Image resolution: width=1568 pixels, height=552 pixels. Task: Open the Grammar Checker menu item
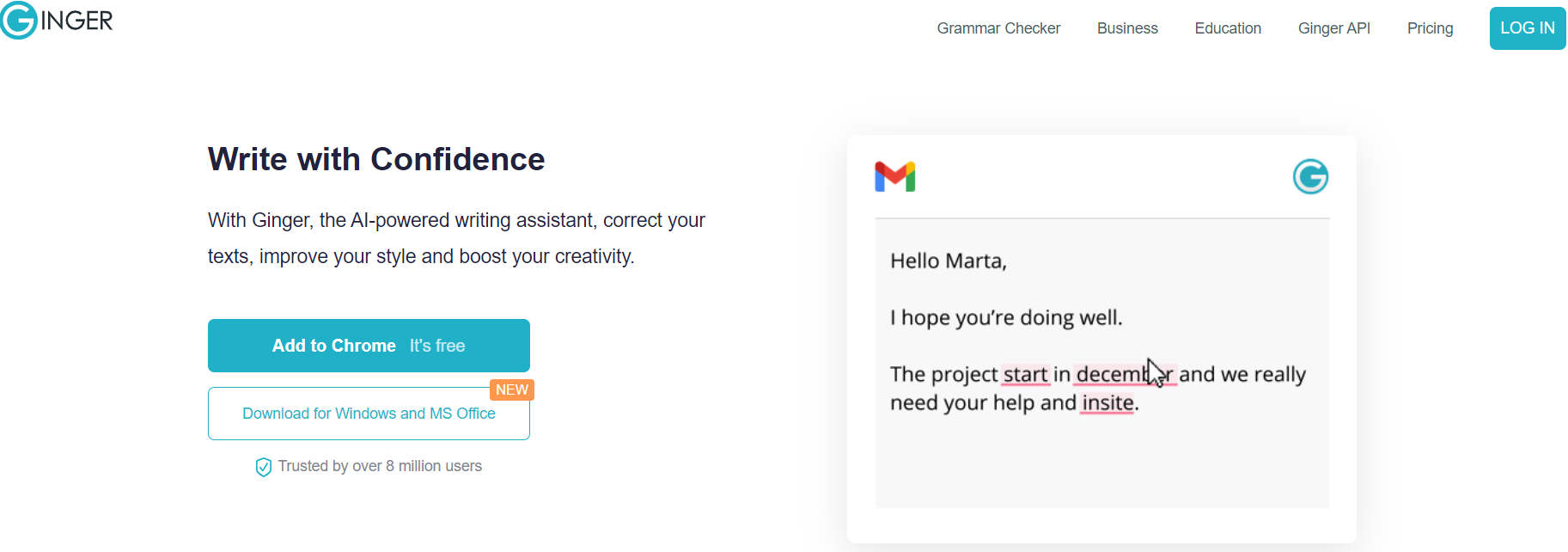pos(998,28)
